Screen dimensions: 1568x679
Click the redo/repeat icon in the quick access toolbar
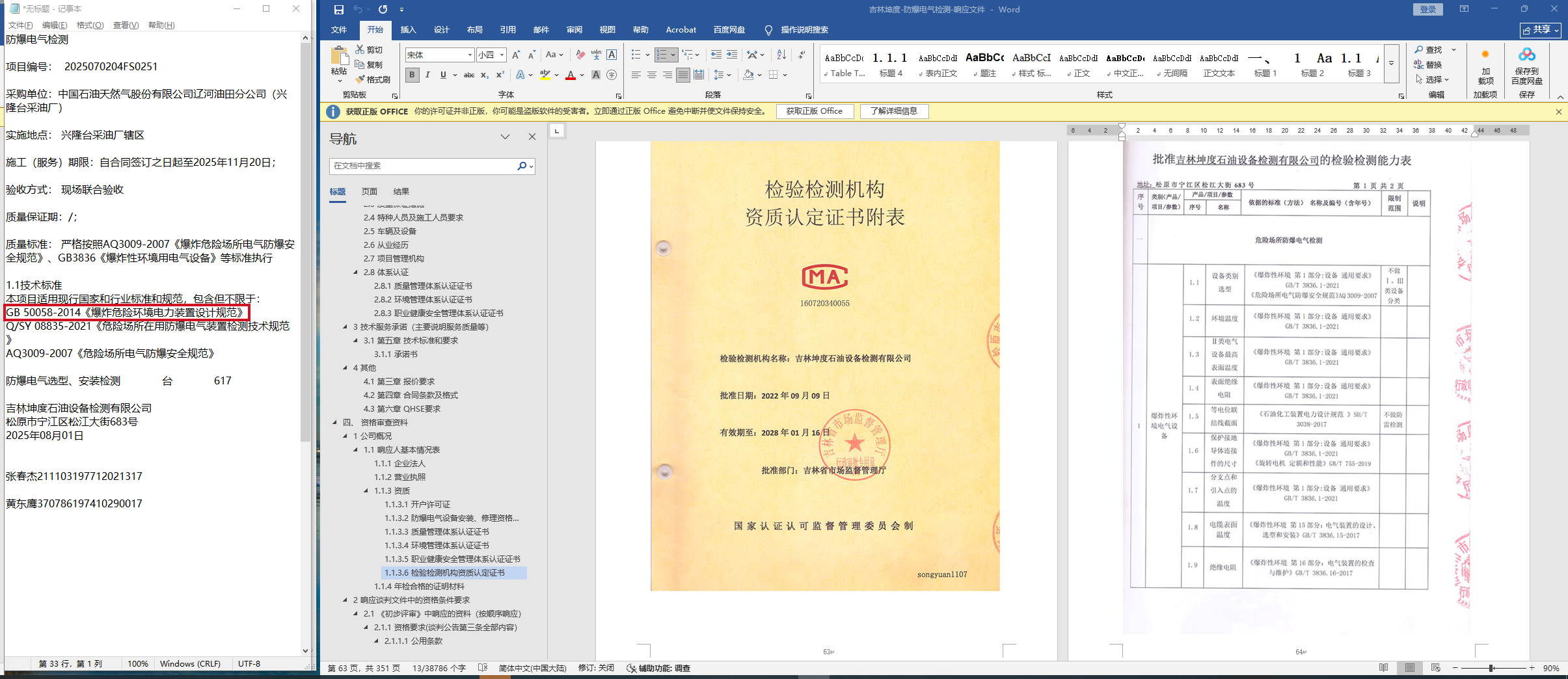coord(383,9)
